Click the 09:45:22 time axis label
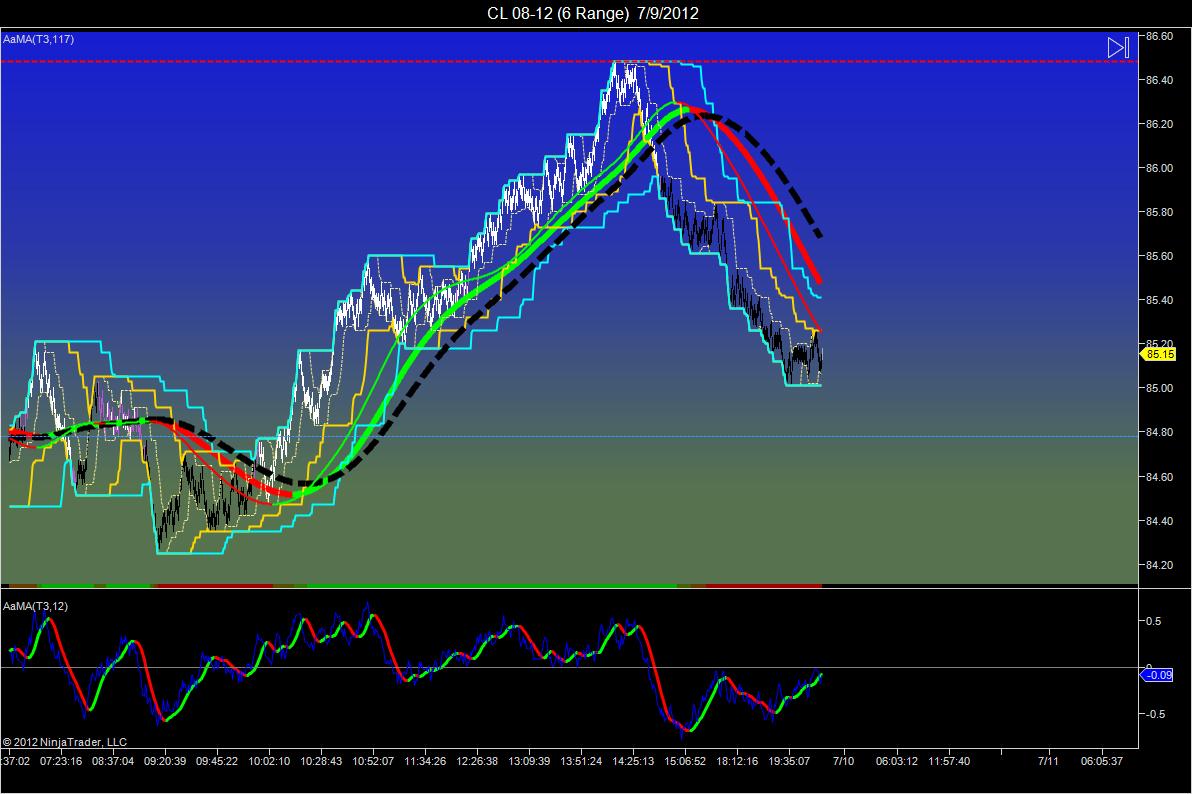Viewport: 1192px width, 794px height. click(x=217, y=761)
